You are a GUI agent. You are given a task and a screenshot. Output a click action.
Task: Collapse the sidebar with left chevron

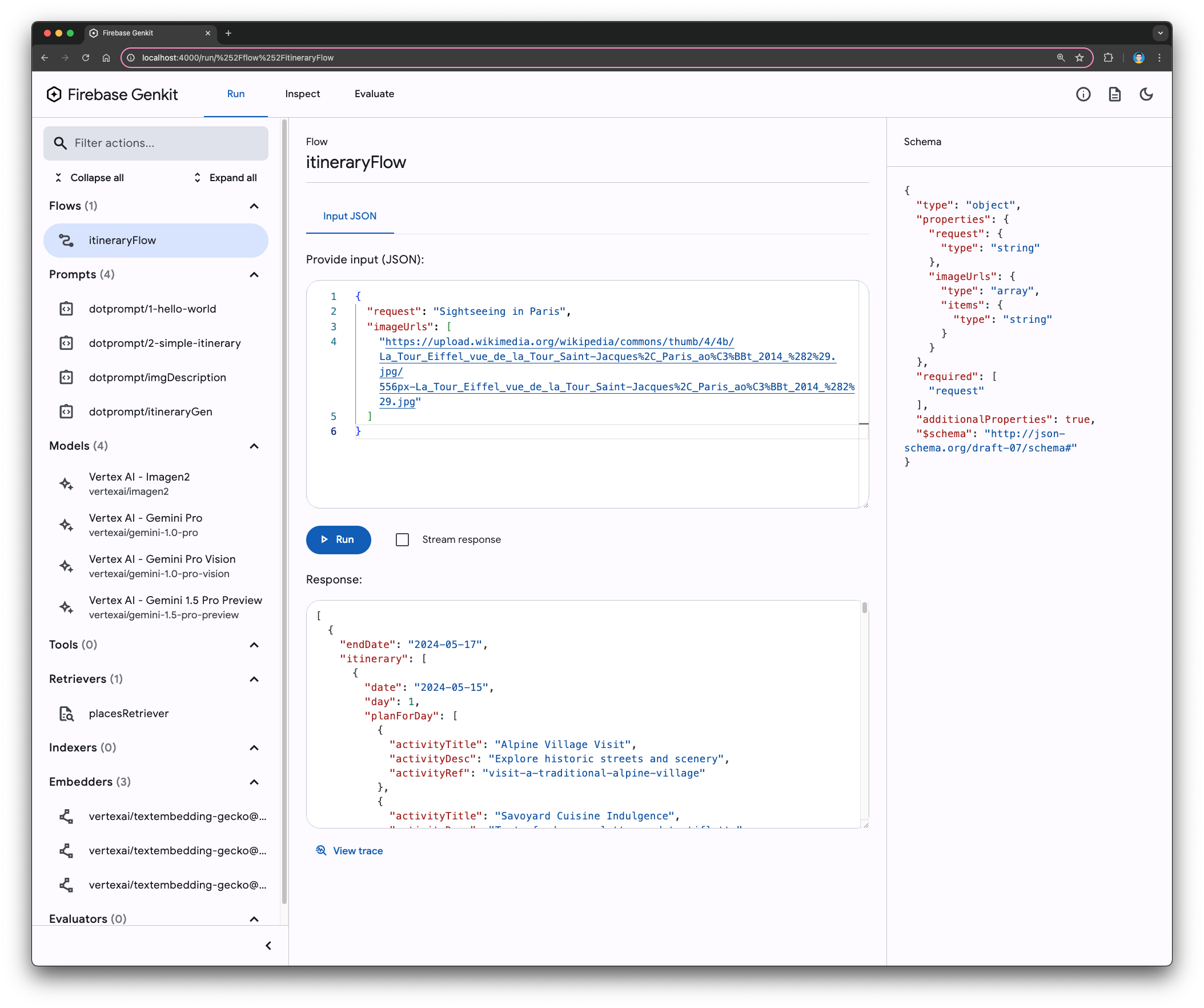coord(268,946)
